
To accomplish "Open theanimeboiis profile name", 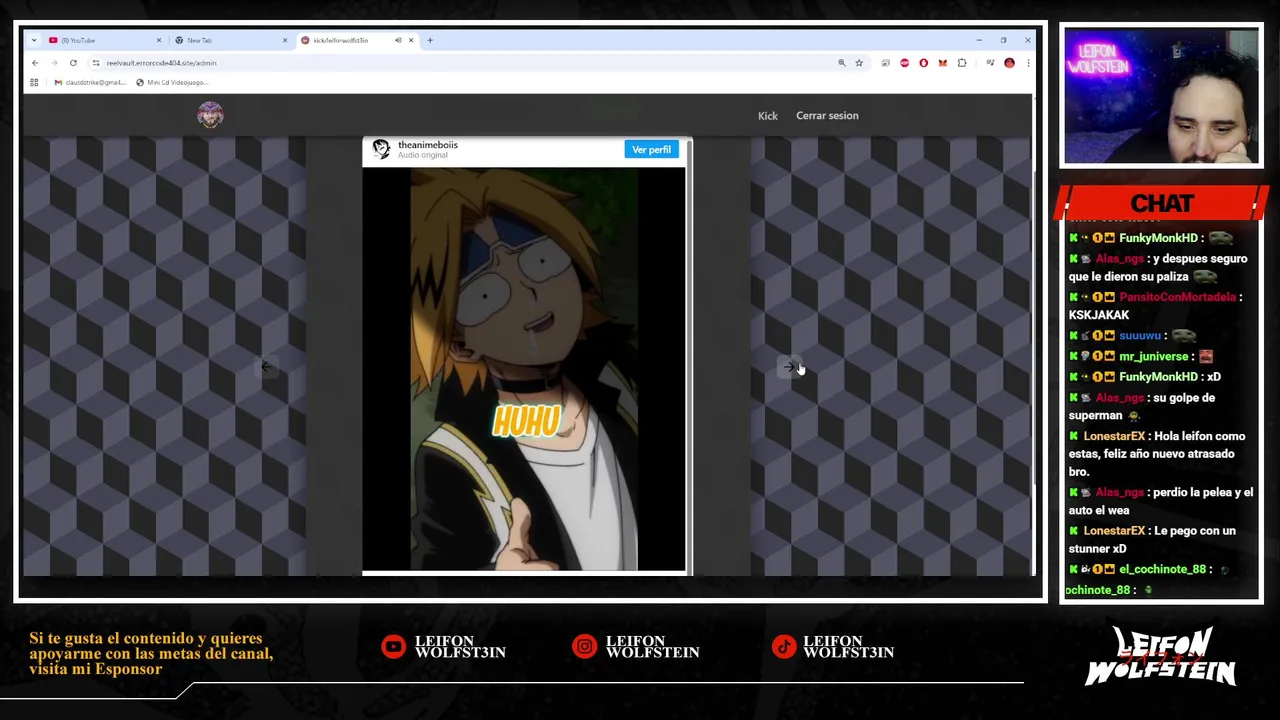I will [428, 145].
